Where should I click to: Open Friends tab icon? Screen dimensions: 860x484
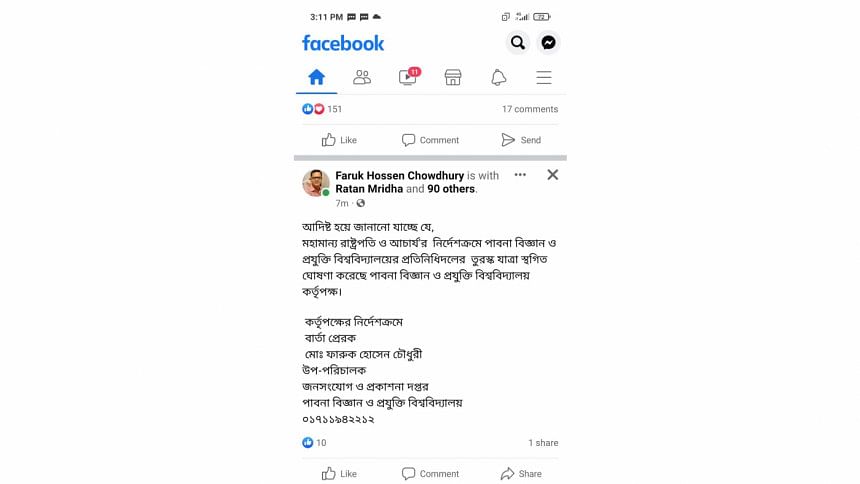click(362, 77)
